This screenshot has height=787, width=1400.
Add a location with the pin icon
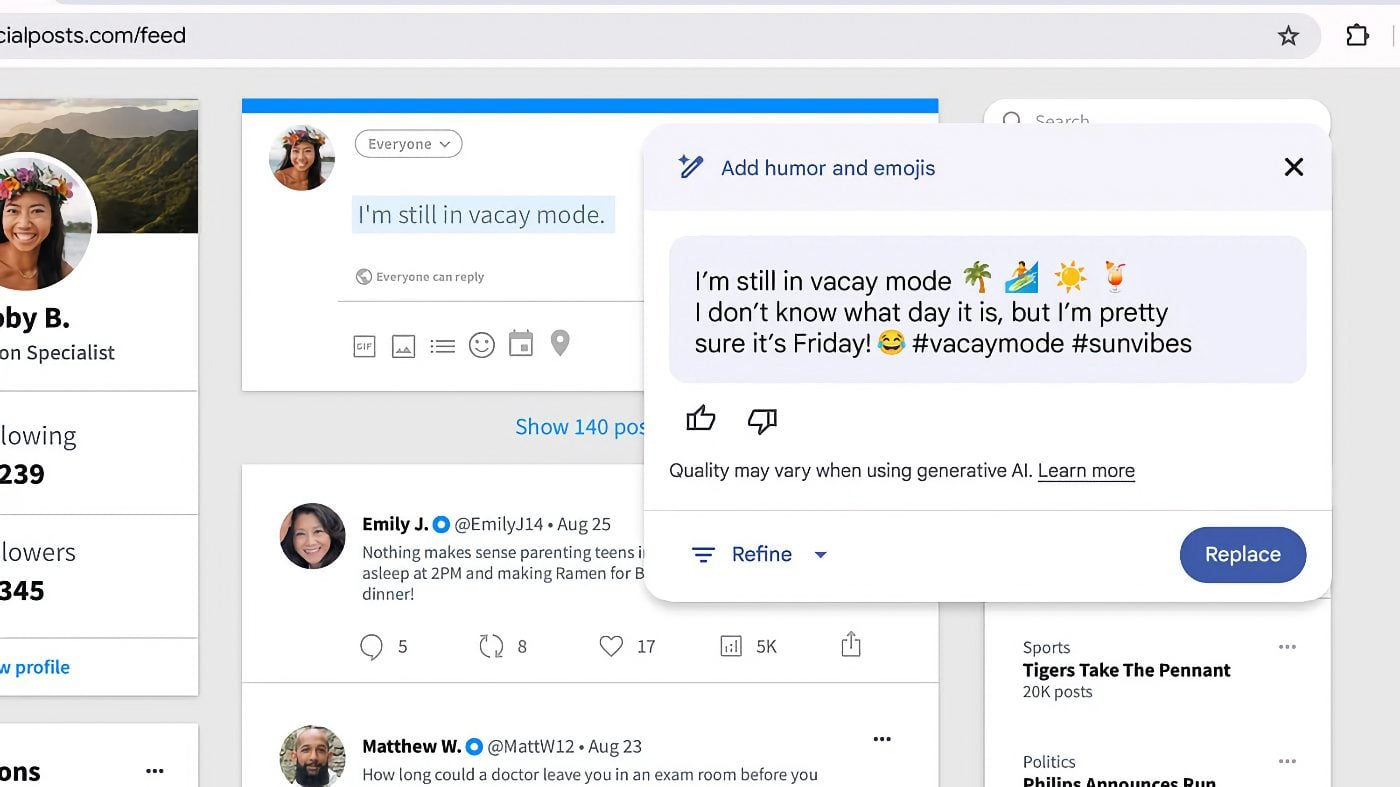point(560,344)
